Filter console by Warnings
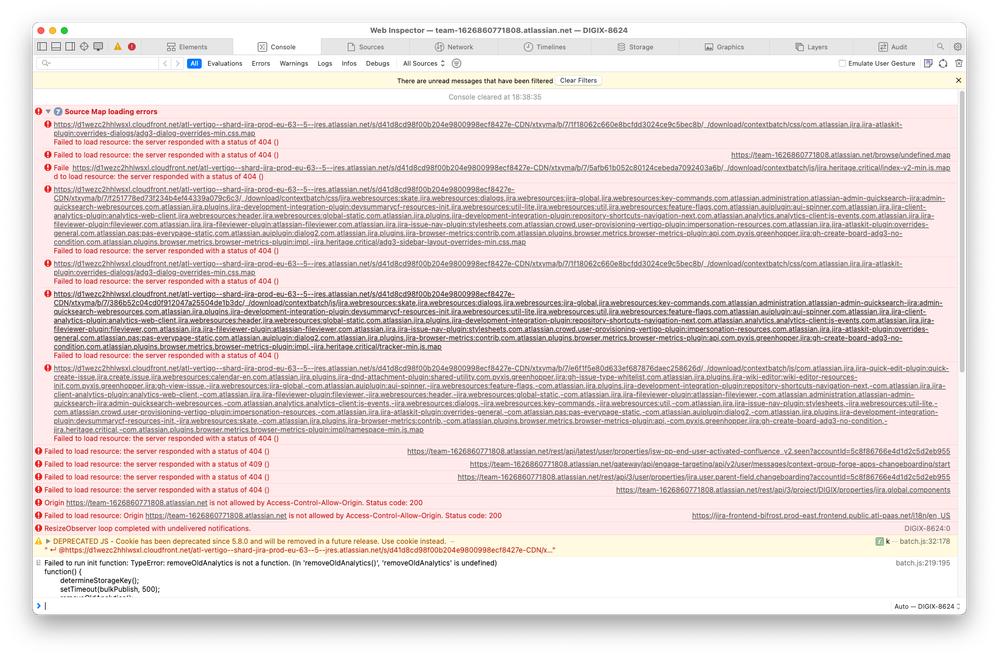The width and height of the screenshot is (999, 658). (294, 63)
